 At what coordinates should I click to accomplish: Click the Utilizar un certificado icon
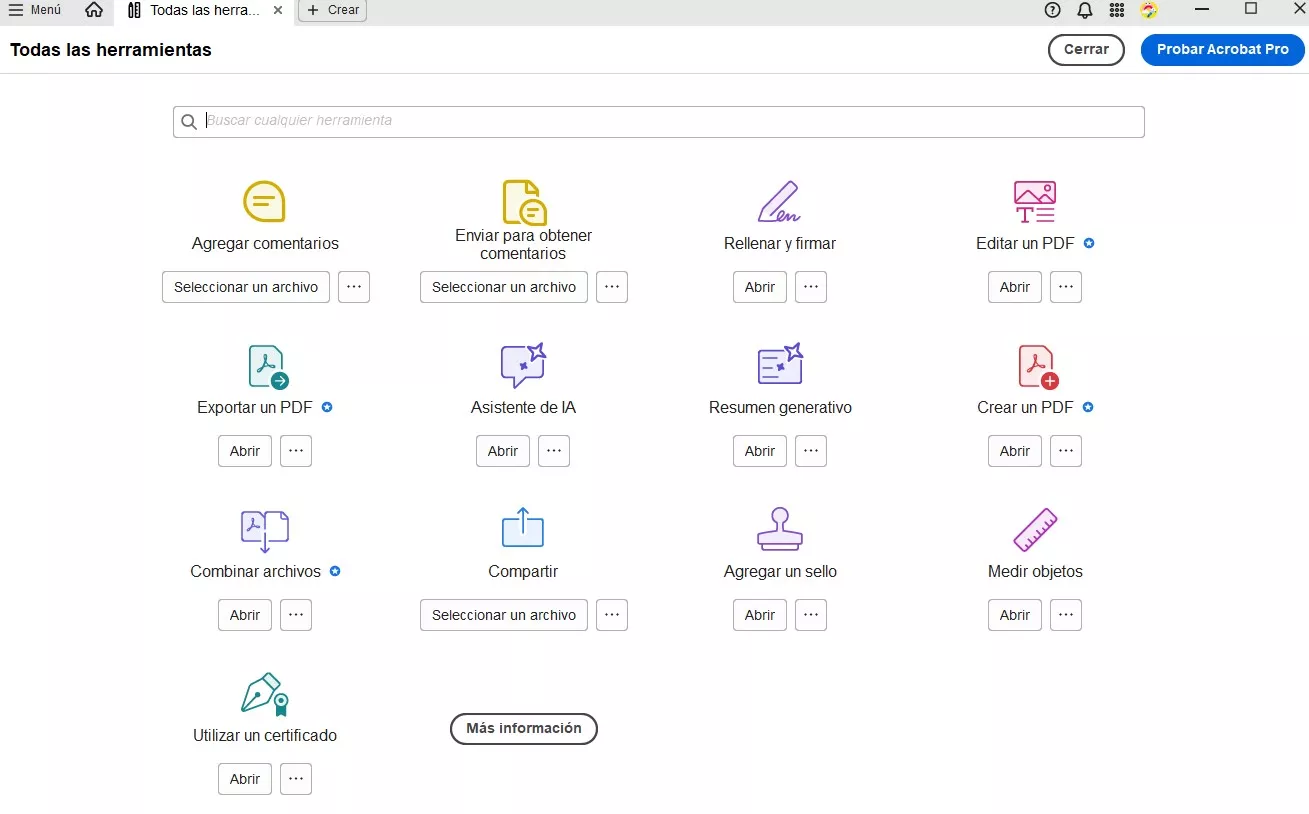pos(265,694)
